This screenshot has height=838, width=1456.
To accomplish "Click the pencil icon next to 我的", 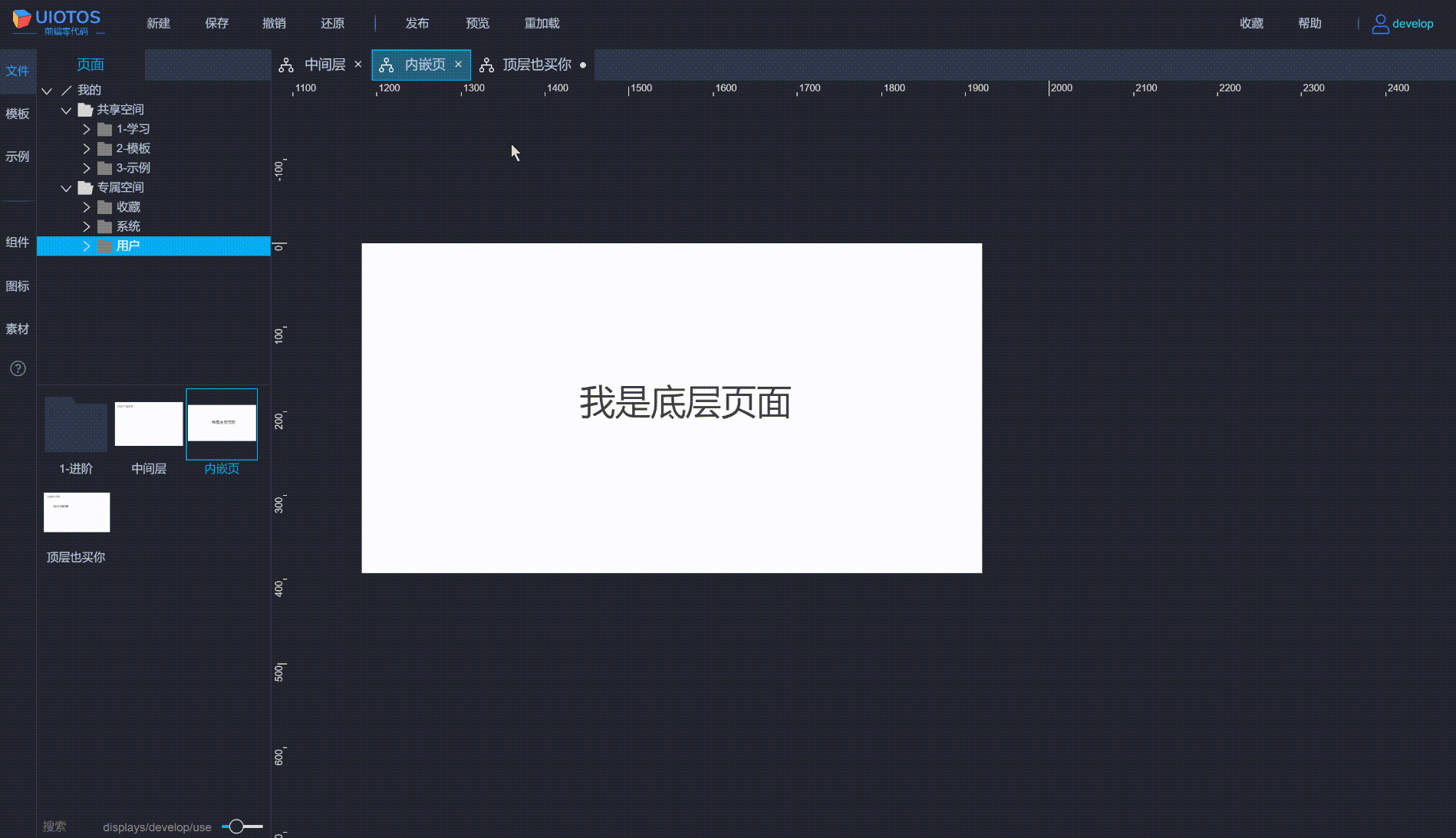I will click(67, 91).
